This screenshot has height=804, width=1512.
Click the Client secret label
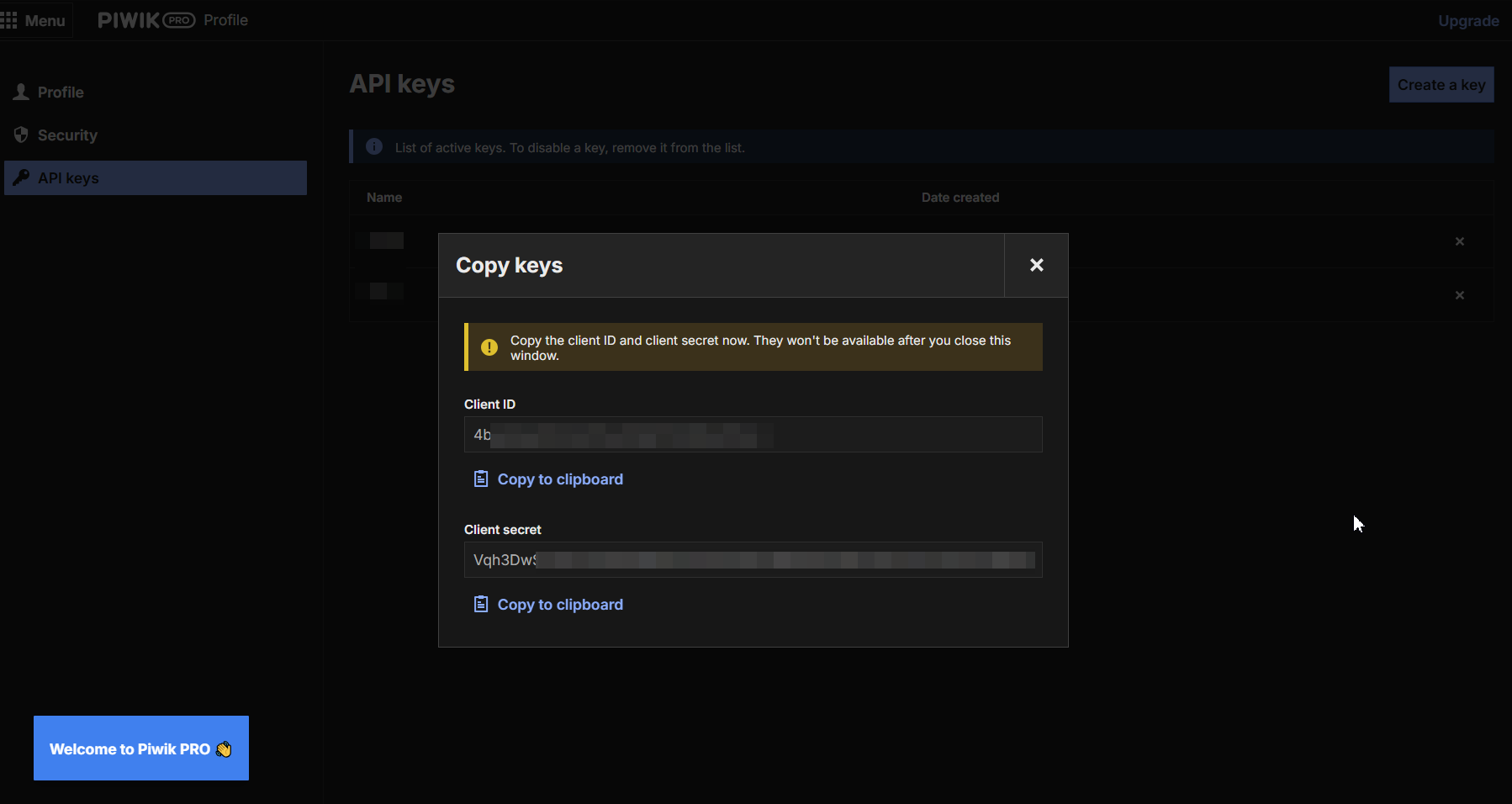(503, 530)
